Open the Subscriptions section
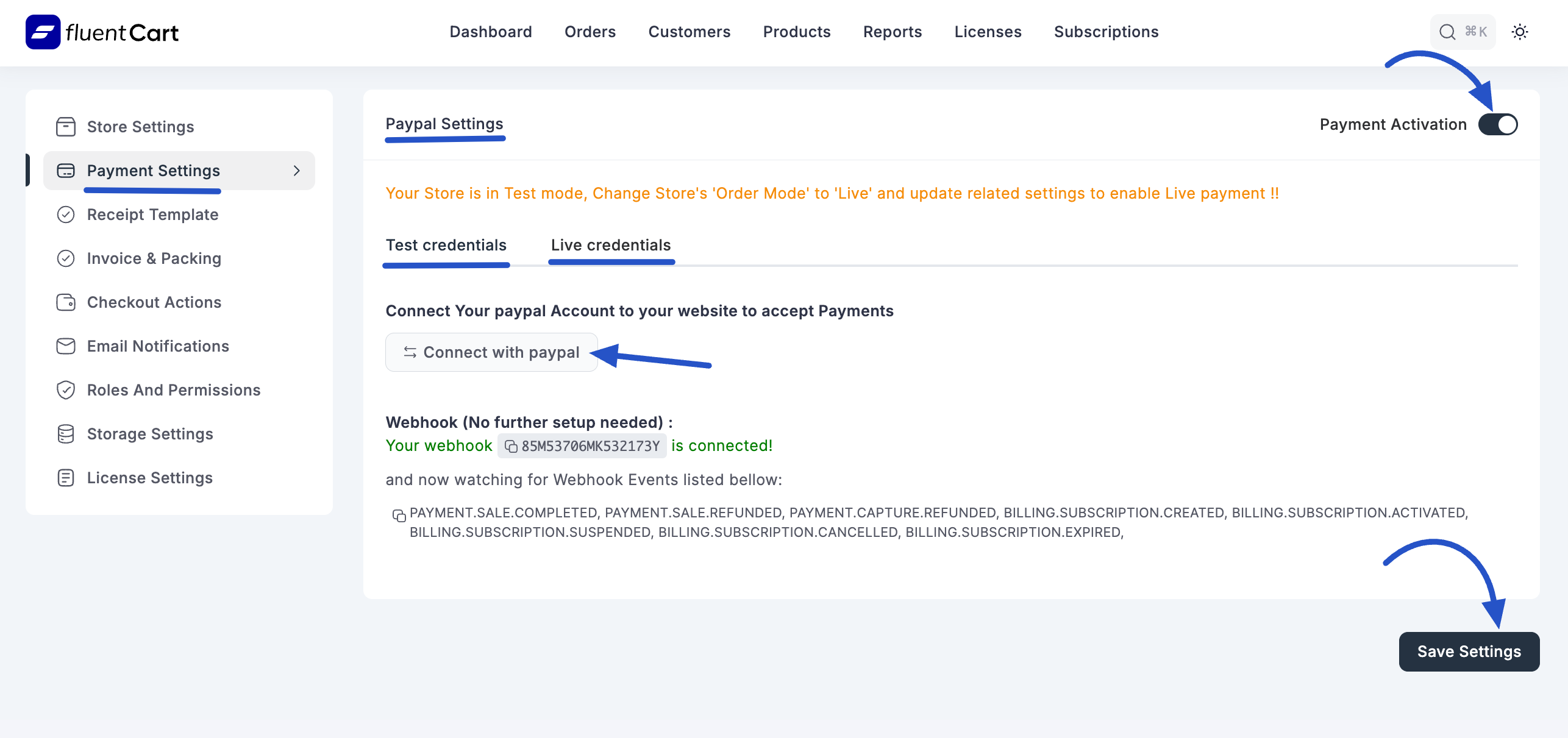This screenshot has height=738, width=1568. point(1106,32)
